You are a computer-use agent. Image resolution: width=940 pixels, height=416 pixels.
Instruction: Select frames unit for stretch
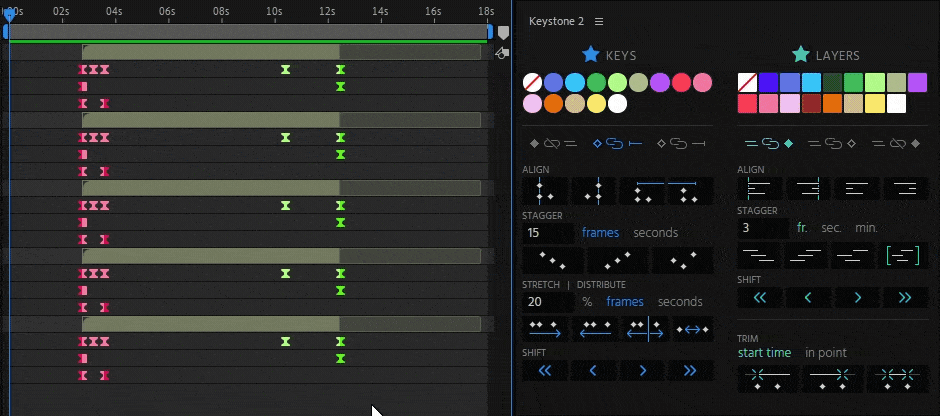pos(625,302)
